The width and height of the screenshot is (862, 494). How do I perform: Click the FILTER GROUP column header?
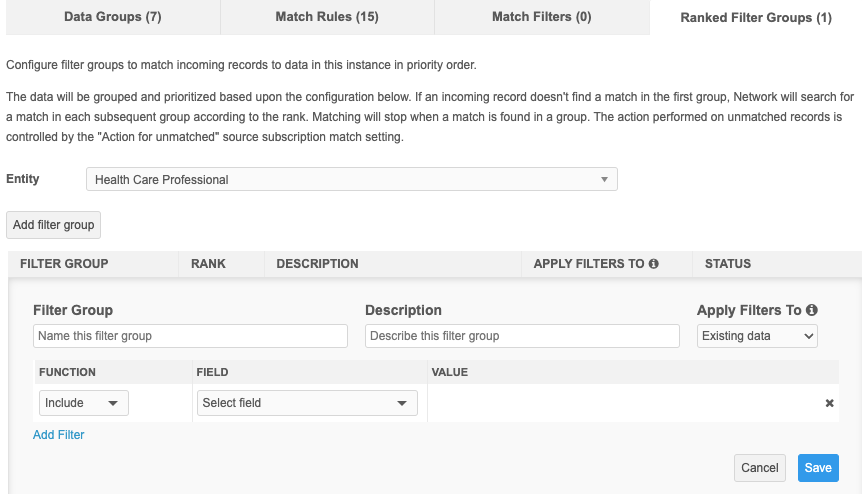click(64, 264)
